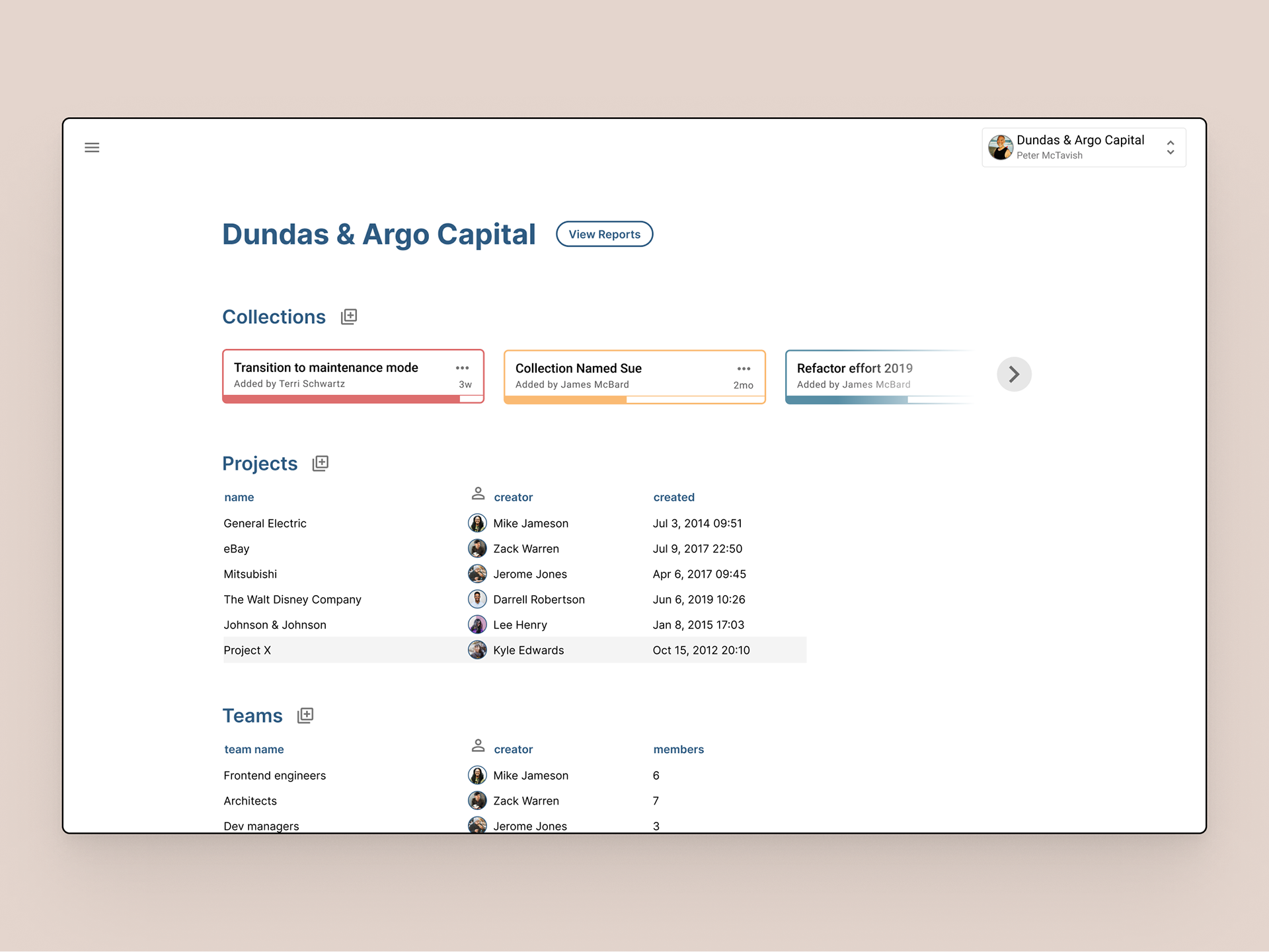Viewport: 1269px width, 952px height.
Task: Click the Dundas & Argo Capital page title
Action: click(x=379, y=235)
